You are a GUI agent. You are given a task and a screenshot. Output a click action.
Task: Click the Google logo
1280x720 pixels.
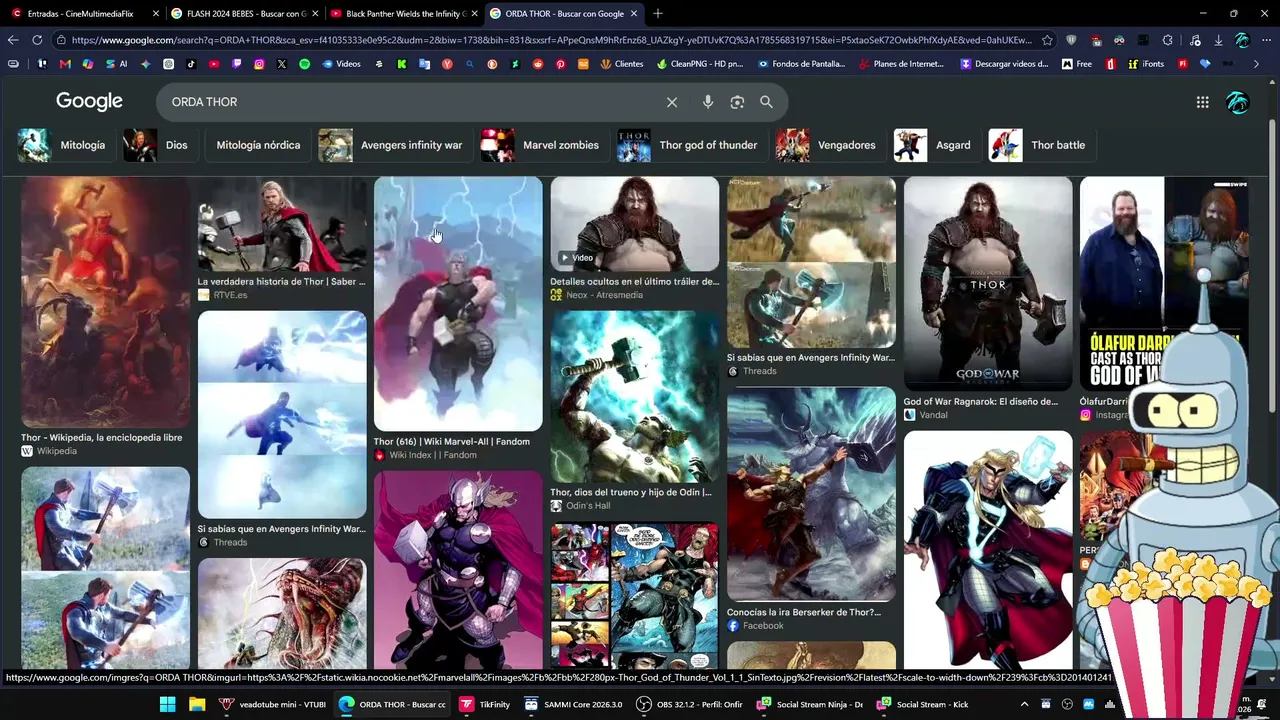point(89,101)
